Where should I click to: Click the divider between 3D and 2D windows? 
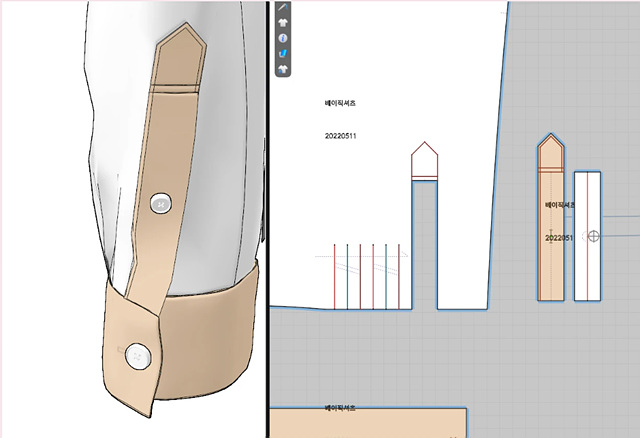[268, 220]
